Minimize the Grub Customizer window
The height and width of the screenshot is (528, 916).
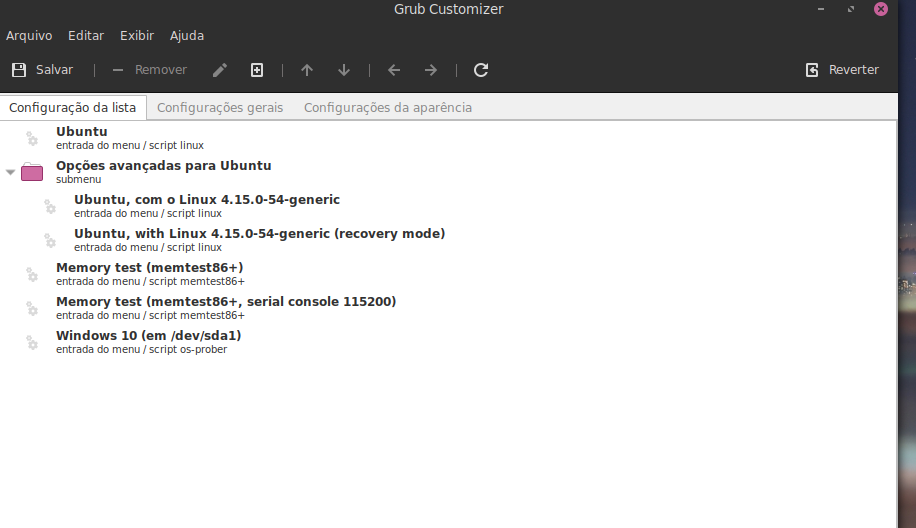pyautogui.click(x=821, y=9)
